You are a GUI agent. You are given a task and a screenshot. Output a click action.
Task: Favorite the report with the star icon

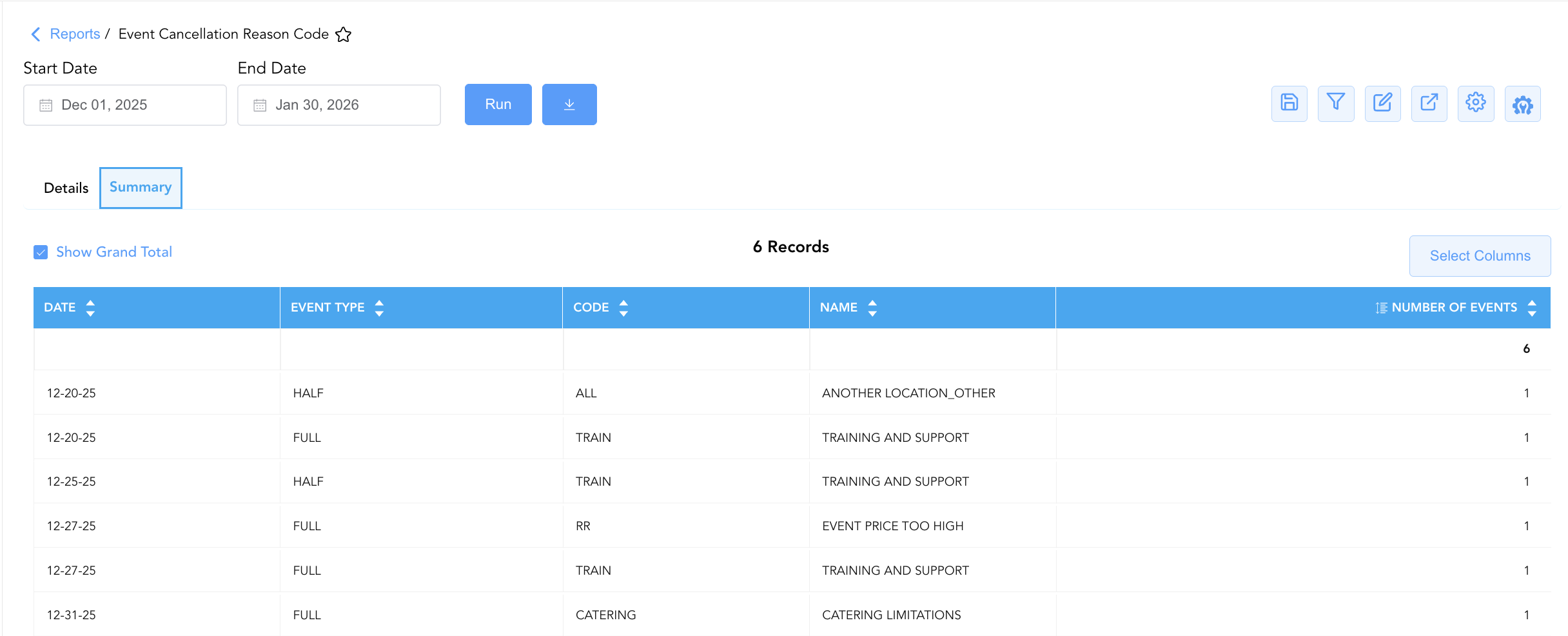(x=344, y=34)
